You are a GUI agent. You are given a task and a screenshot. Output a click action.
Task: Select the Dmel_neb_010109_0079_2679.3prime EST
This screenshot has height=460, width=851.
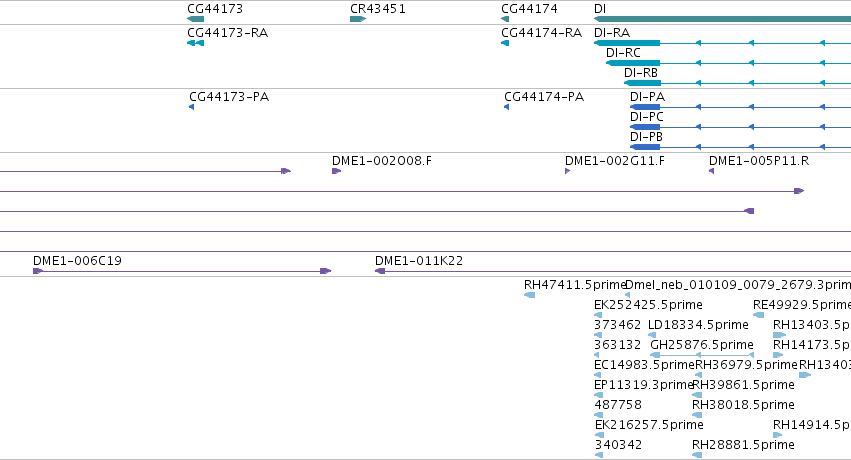click(627, 295)
